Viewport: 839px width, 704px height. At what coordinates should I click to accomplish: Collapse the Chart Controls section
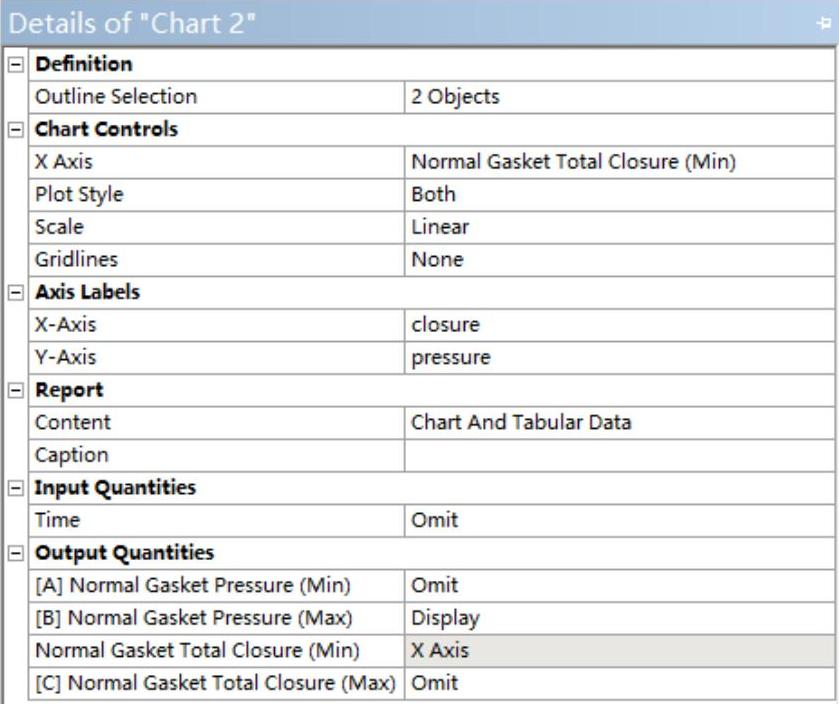[x=16, y=129]
